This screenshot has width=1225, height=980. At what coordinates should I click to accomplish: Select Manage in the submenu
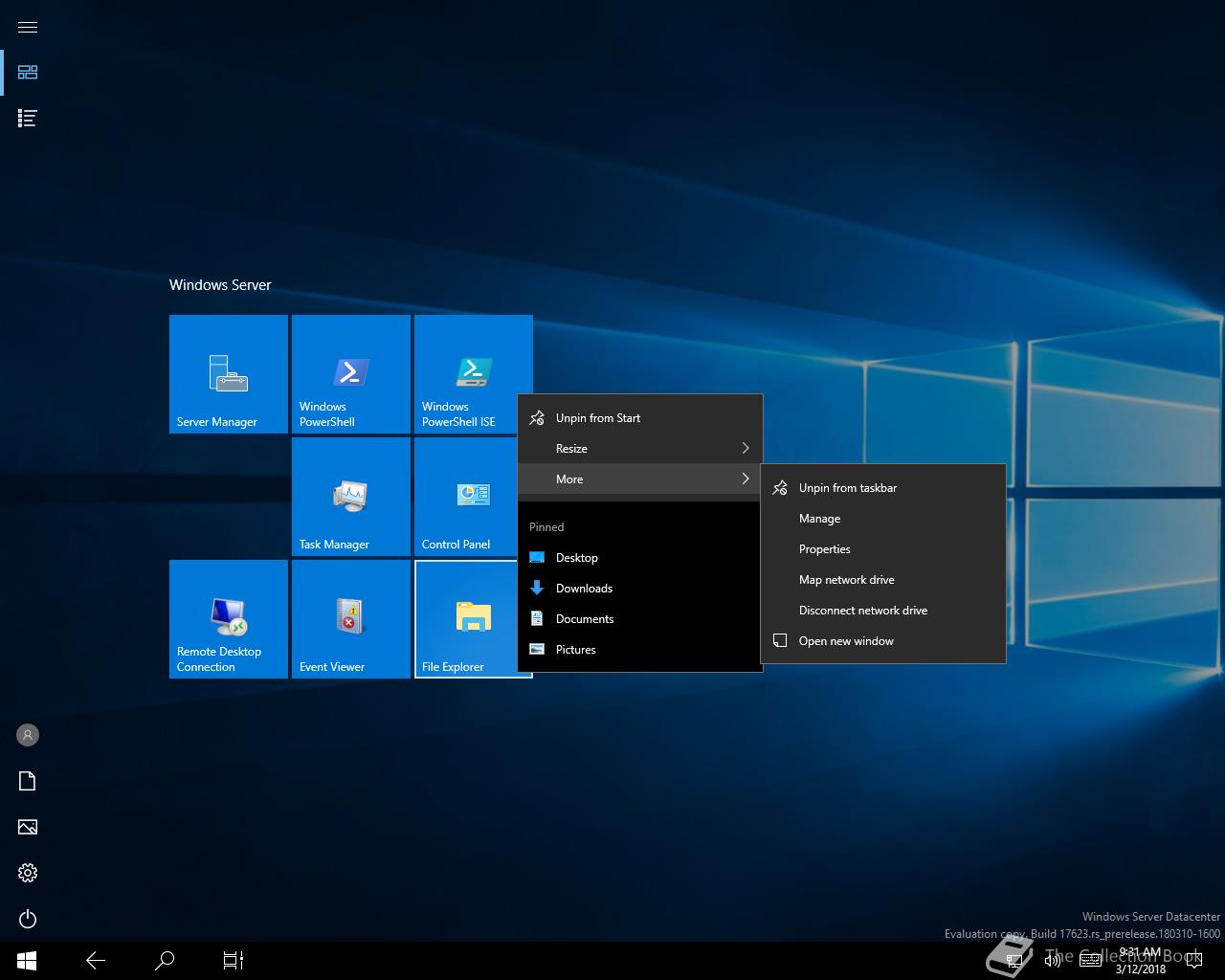[883, 519]
